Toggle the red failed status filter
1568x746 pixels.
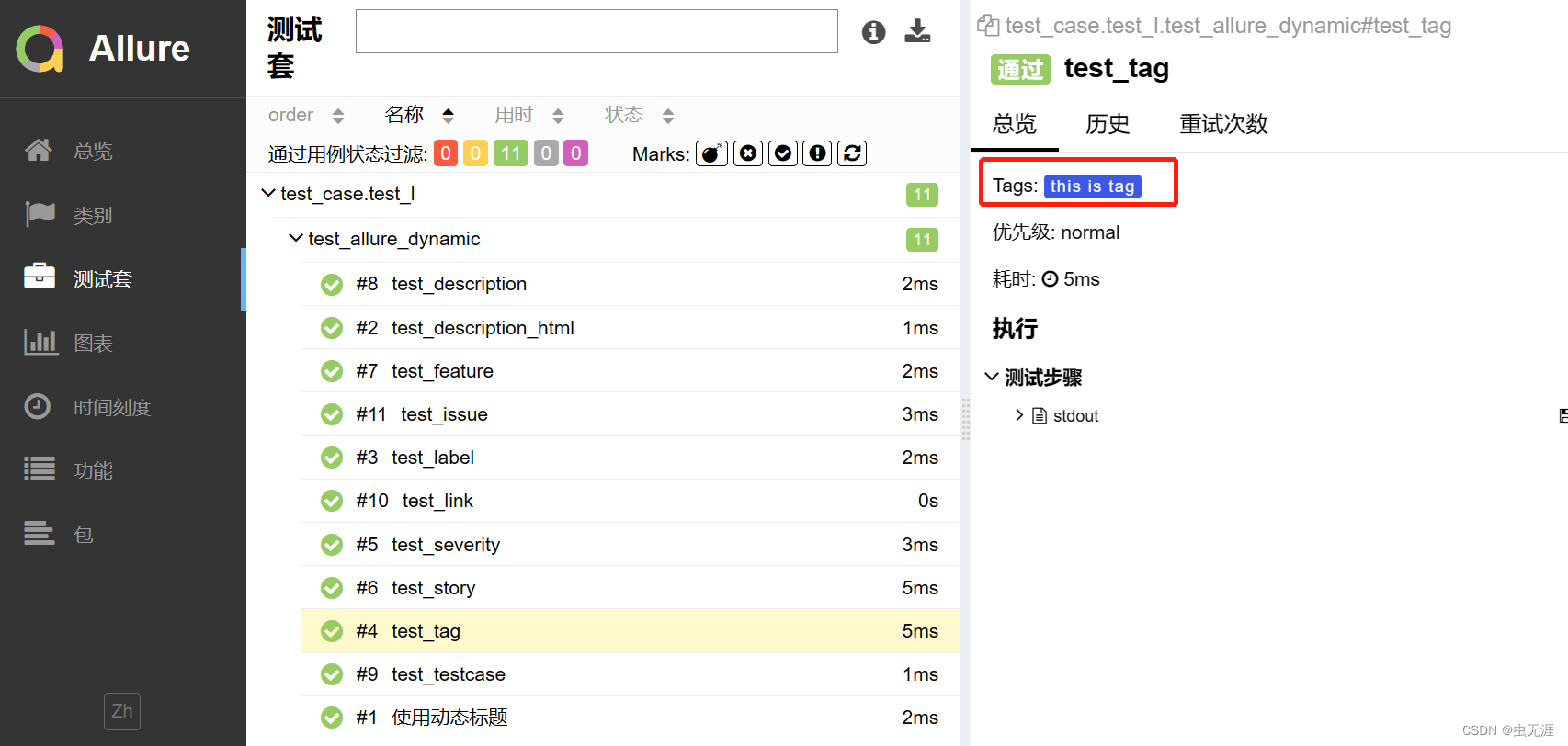(446, 153)
